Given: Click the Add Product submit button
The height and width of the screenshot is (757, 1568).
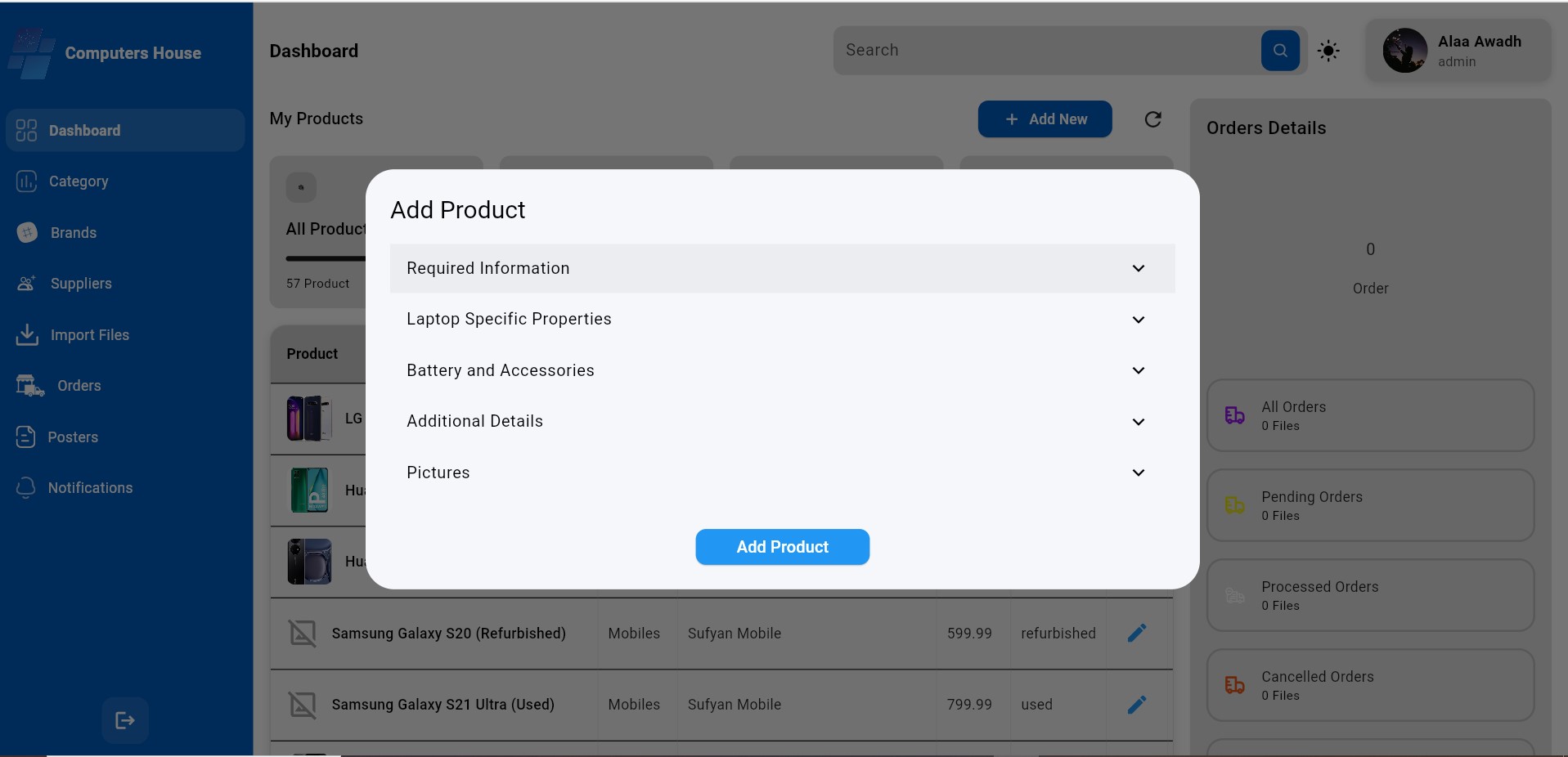Looking at the screenshot, I should click(x=782, y=547).
